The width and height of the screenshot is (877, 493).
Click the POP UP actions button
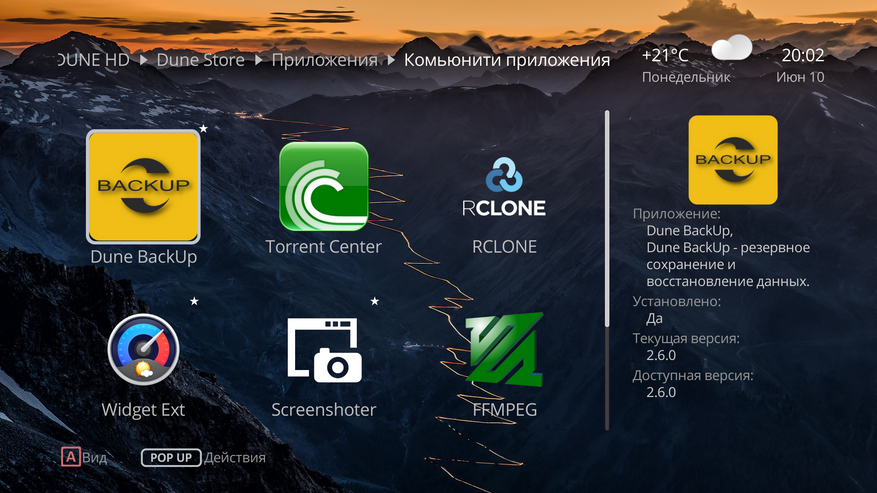click(x=171, y=457)
